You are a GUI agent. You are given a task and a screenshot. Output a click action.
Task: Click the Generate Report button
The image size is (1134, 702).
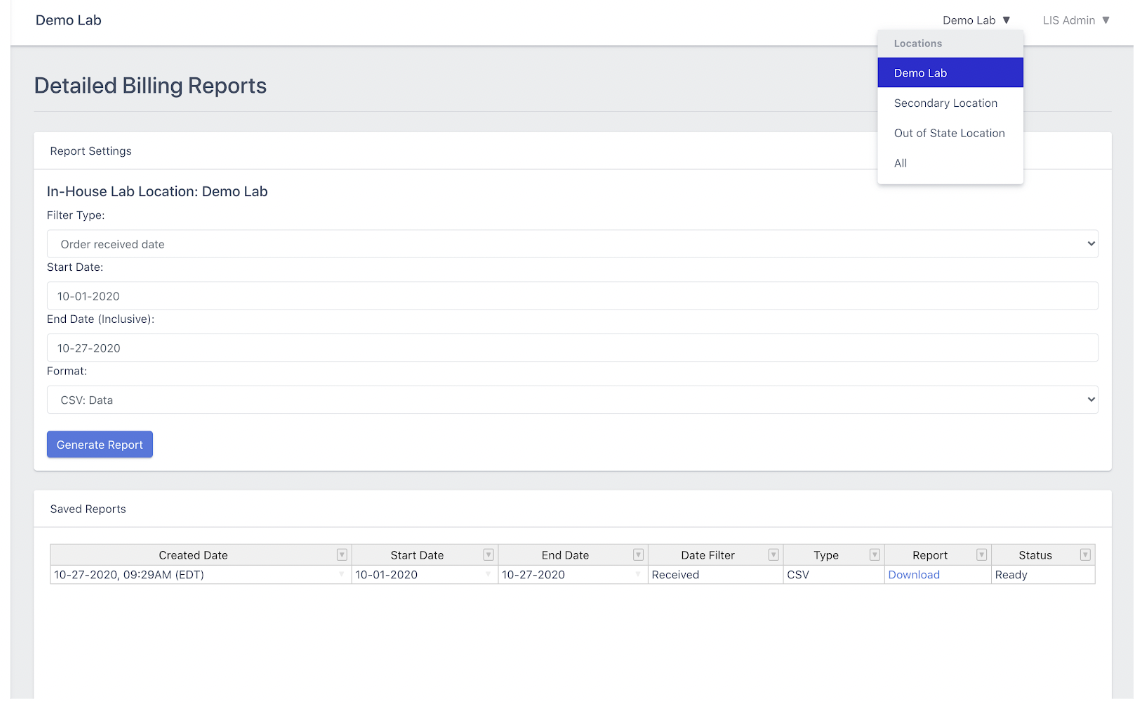pos(100,445)
